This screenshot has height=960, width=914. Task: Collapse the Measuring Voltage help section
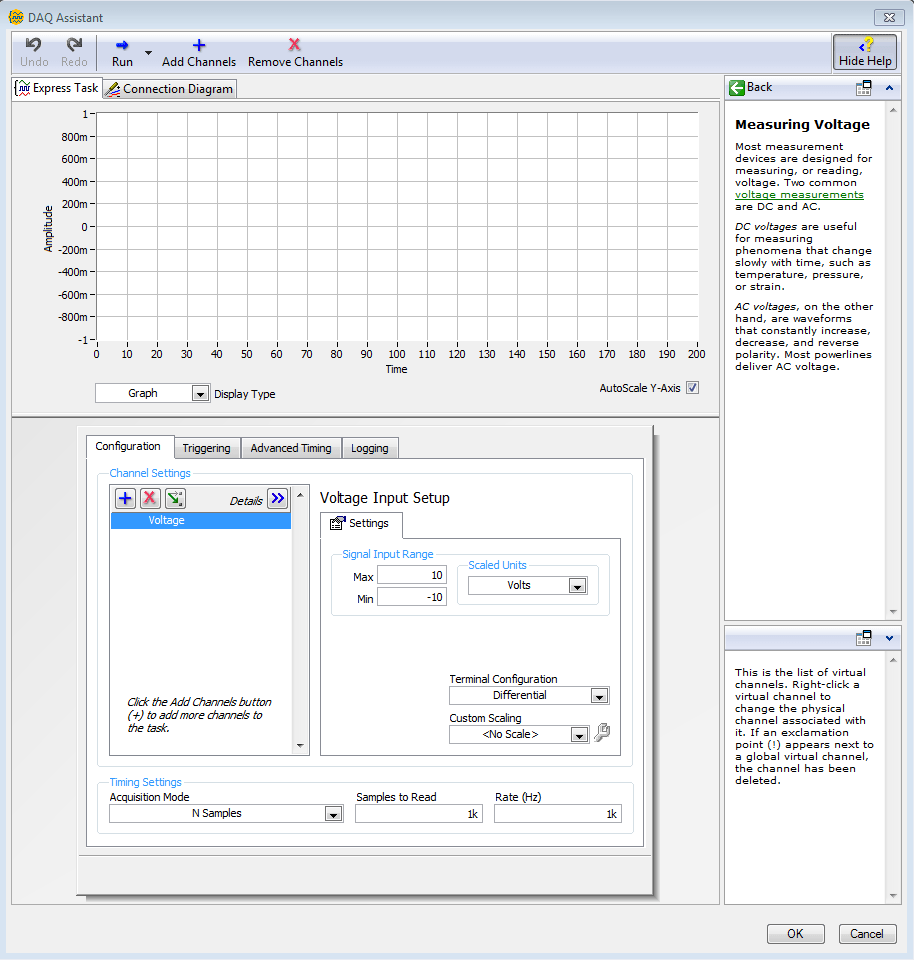click(x=888, y=88)
